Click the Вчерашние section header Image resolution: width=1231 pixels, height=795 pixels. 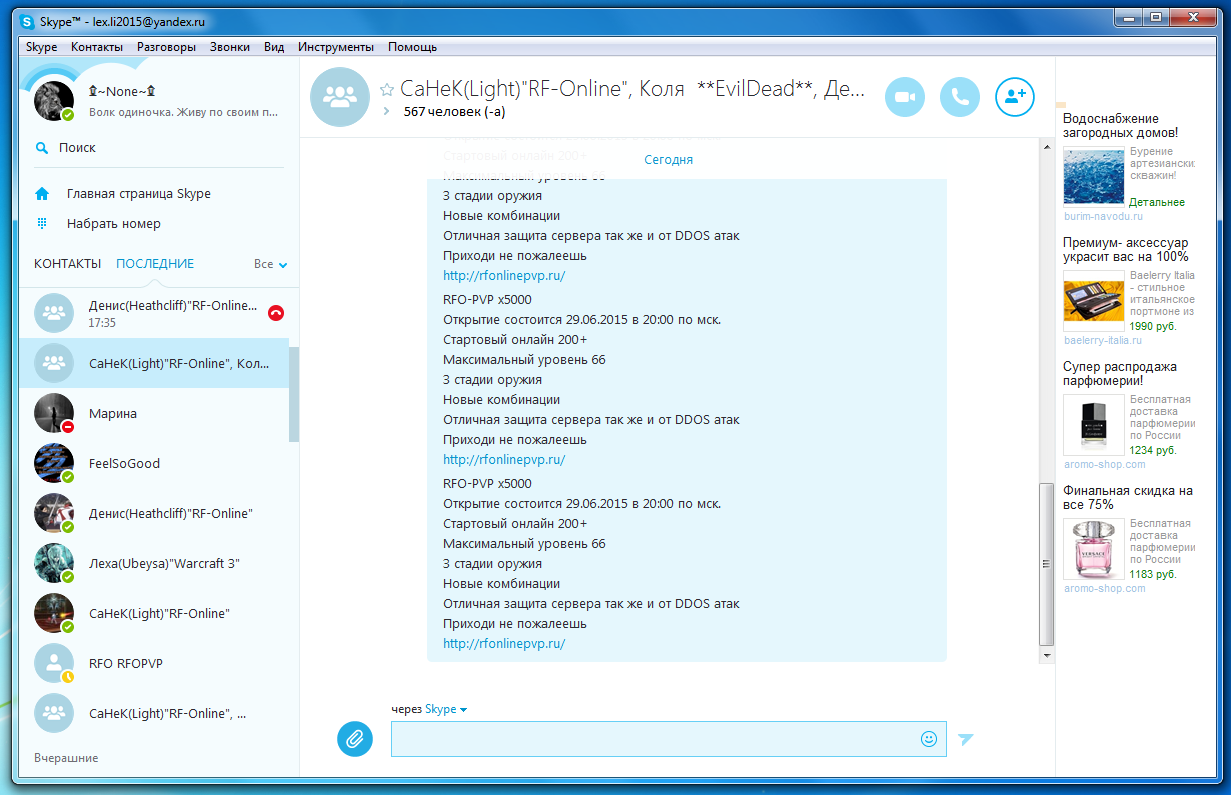pos(66,758)
